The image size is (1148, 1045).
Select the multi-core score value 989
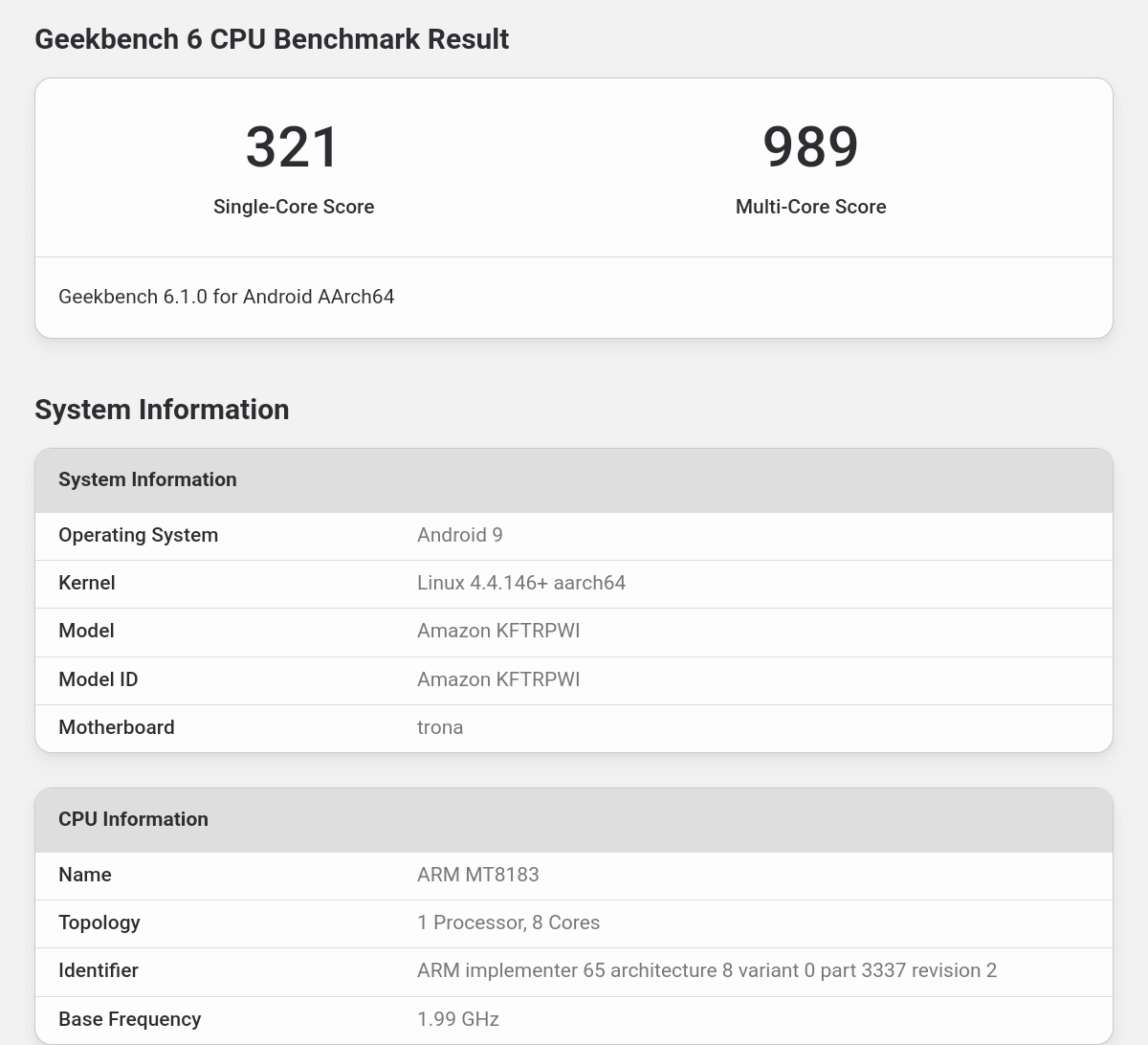tap(810, 147)
